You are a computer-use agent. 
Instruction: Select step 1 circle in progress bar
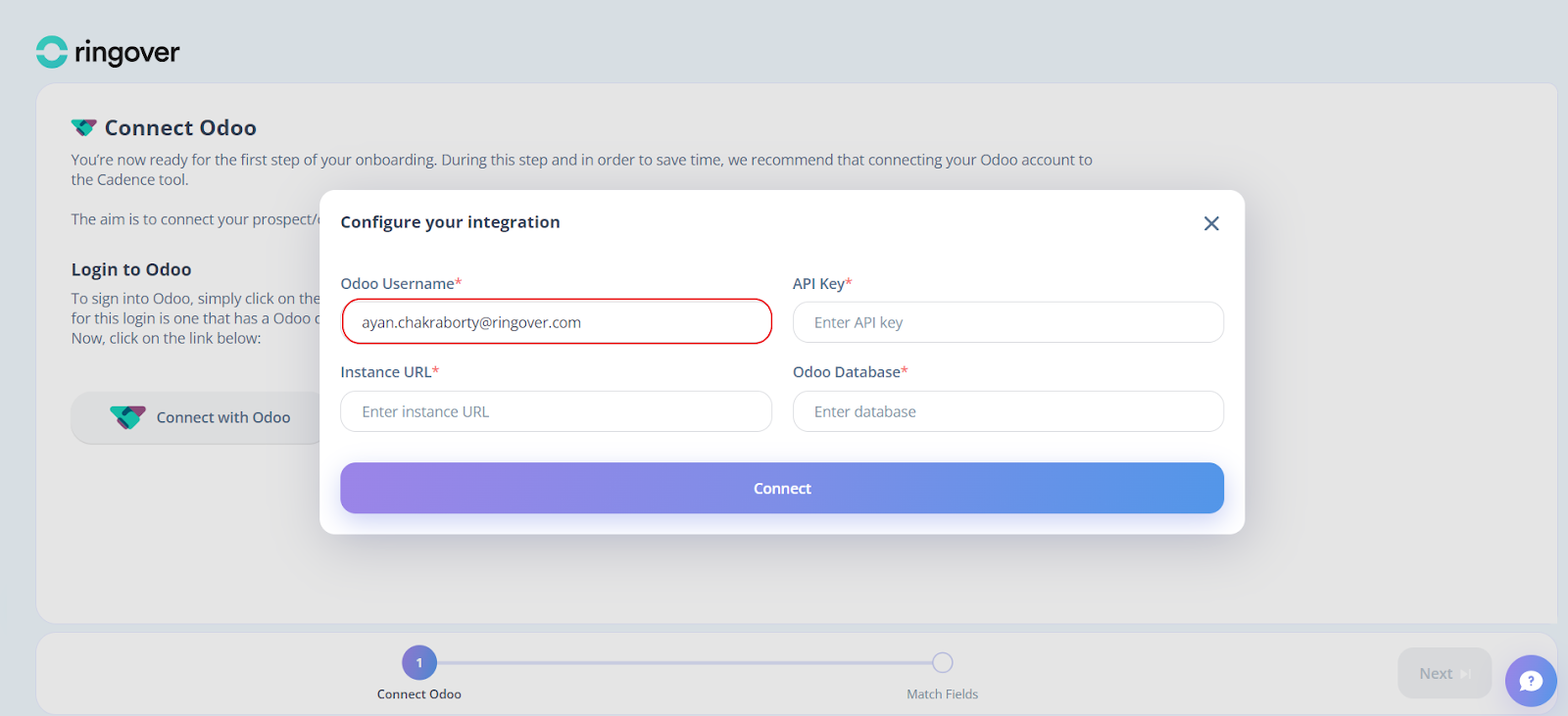[419, 663]
